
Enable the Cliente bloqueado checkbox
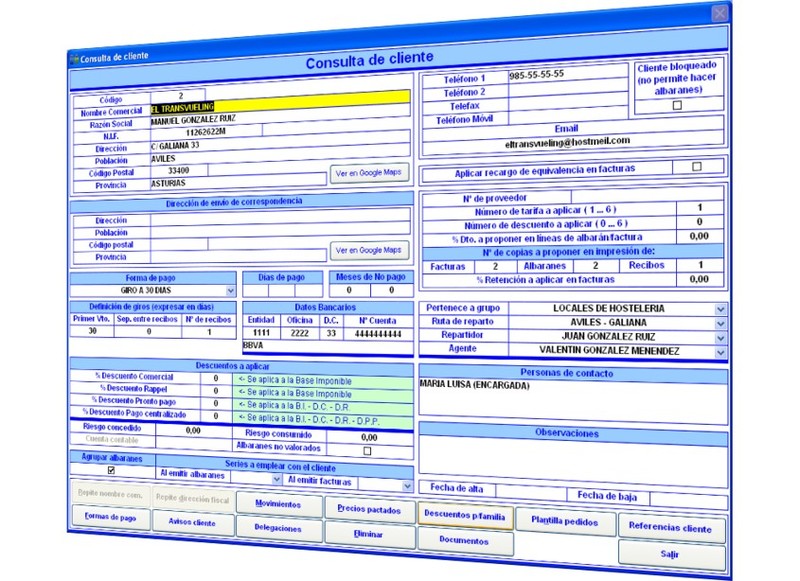coord(677,105)
